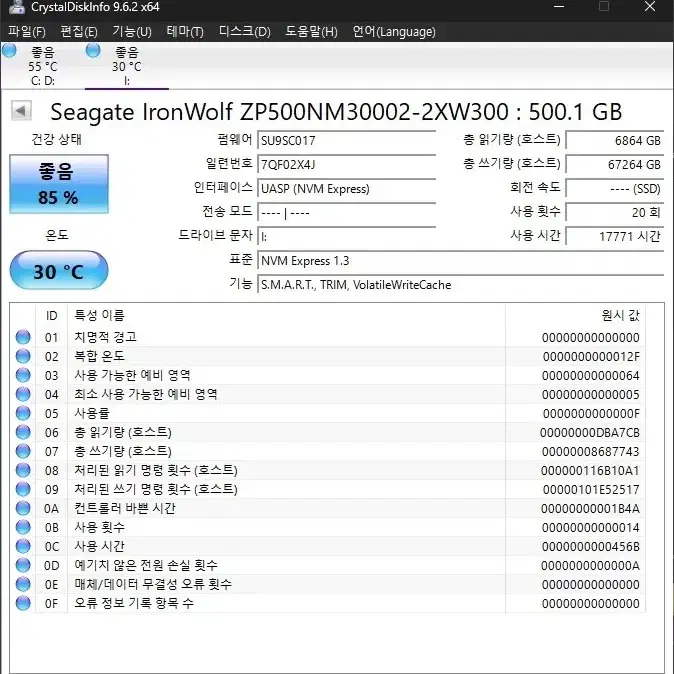674x674 pixels.
Task: Click the transfer mode field
Action: point(346,213)
